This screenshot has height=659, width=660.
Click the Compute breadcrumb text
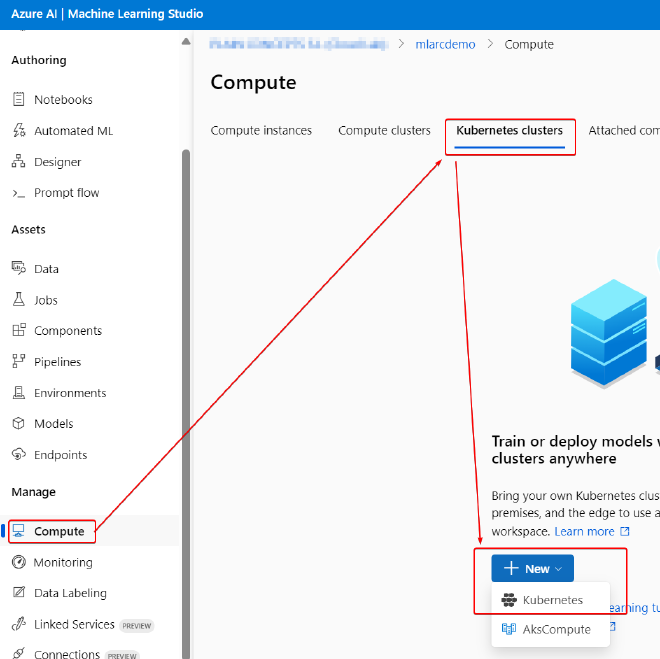coord(529,44)
